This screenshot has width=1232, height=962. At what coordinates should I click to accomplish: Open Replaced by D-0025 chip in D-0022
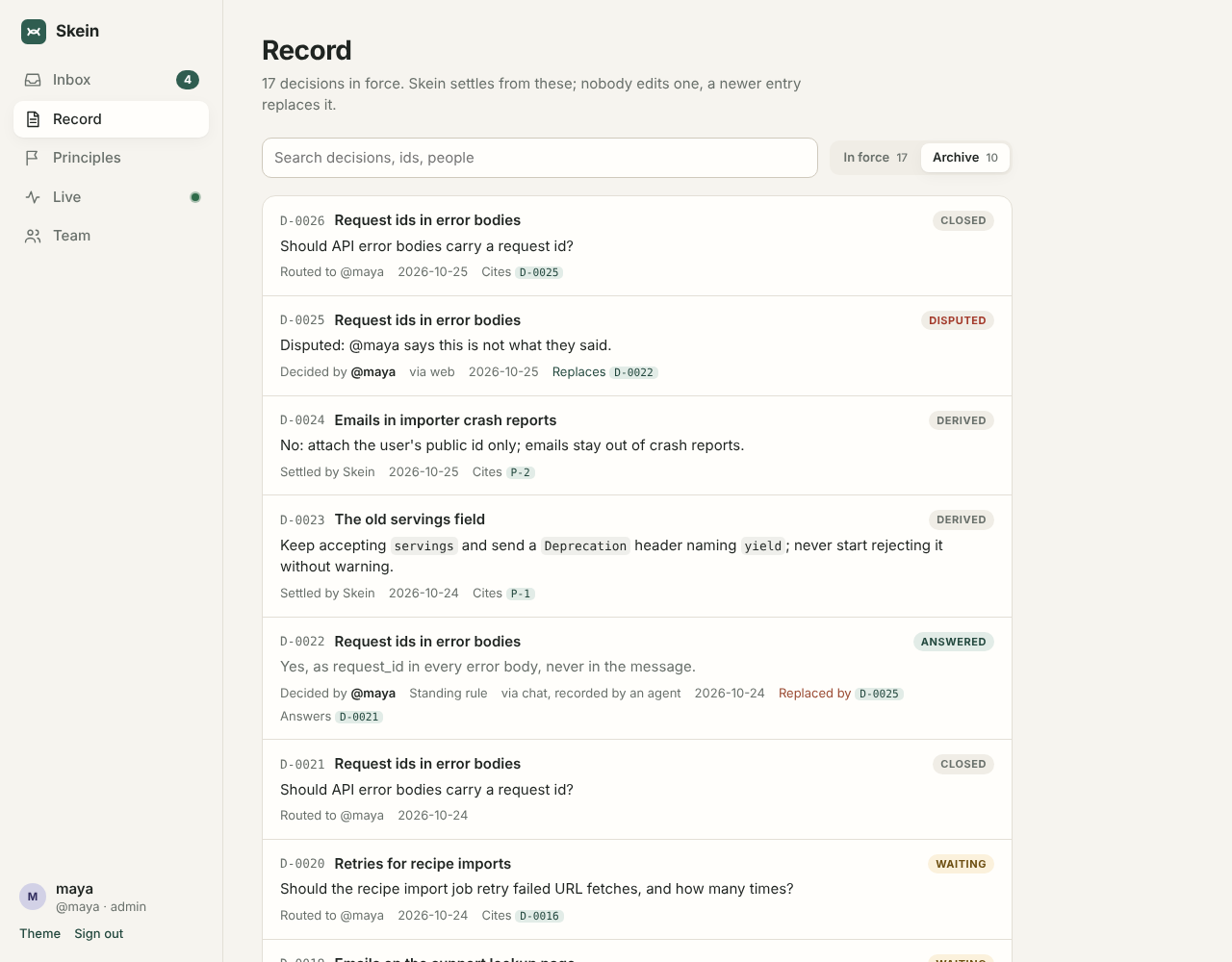[x=880, y=694]
